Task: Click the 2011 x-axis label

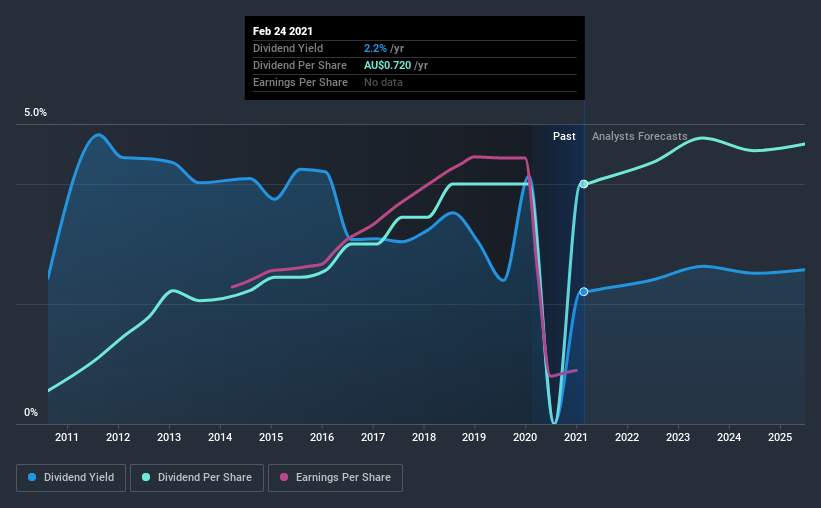Action: (x=66, y=437)
